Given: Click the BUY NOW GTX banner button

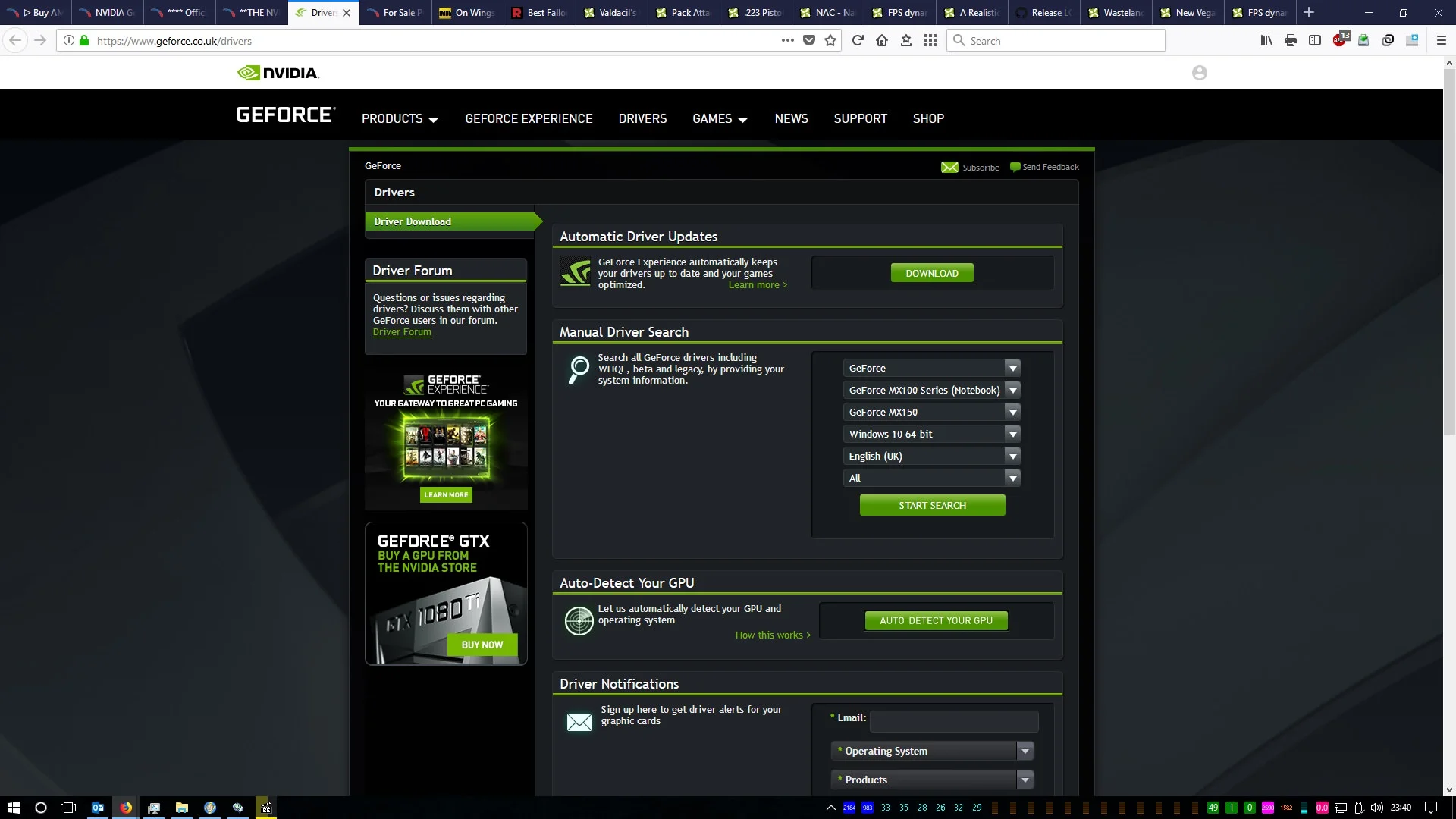Looking at the screenshot, I should pyautogui.click(x=482, y=645).
